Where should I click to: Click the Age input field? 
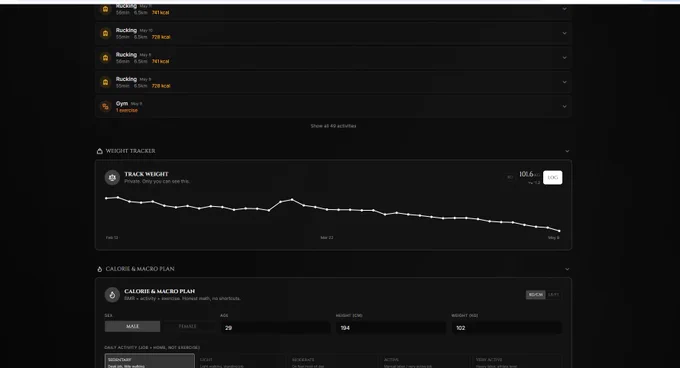click(275, 328)
